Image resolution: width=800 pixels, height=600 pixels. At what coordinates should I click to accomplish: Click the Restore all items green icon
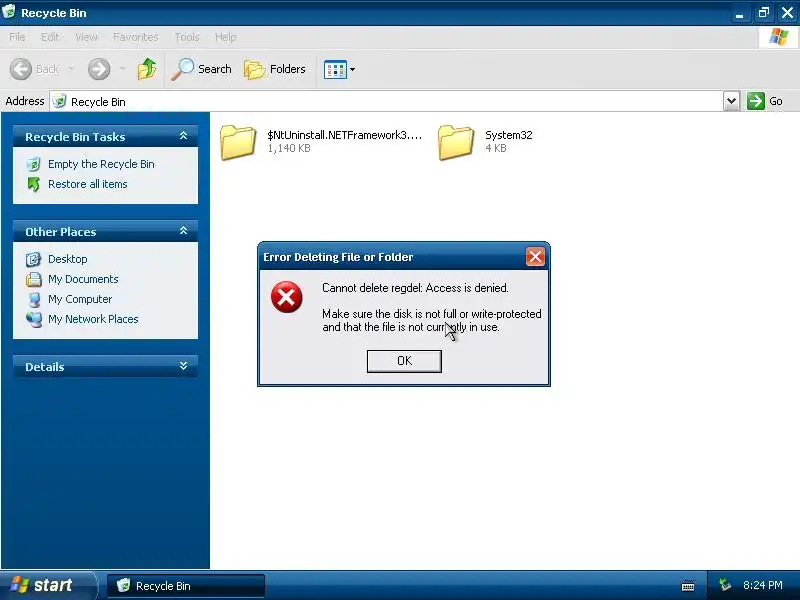pos(34,184)
